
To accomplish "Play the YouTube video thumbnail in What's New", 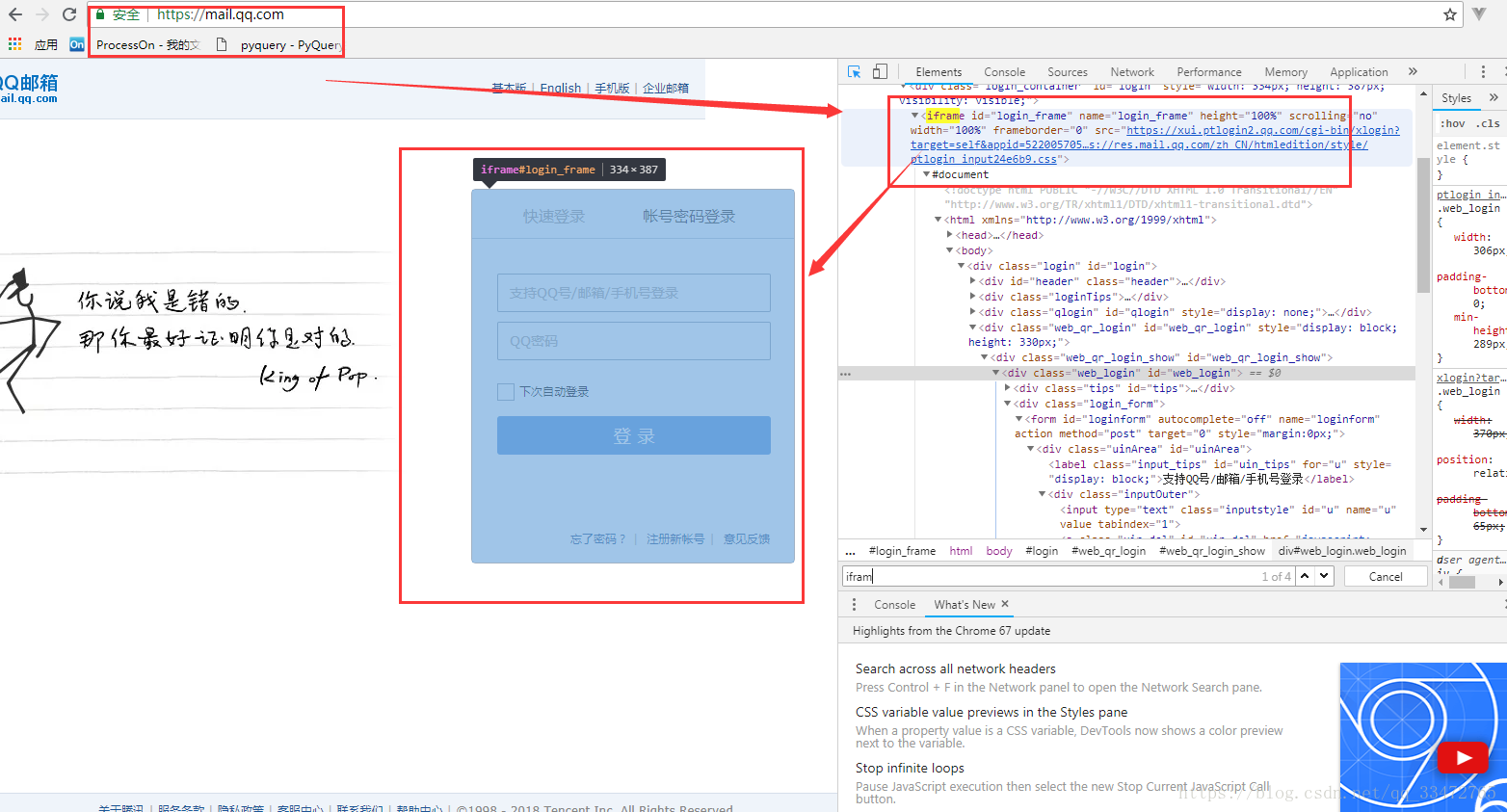I will (x=1464, y=758).
